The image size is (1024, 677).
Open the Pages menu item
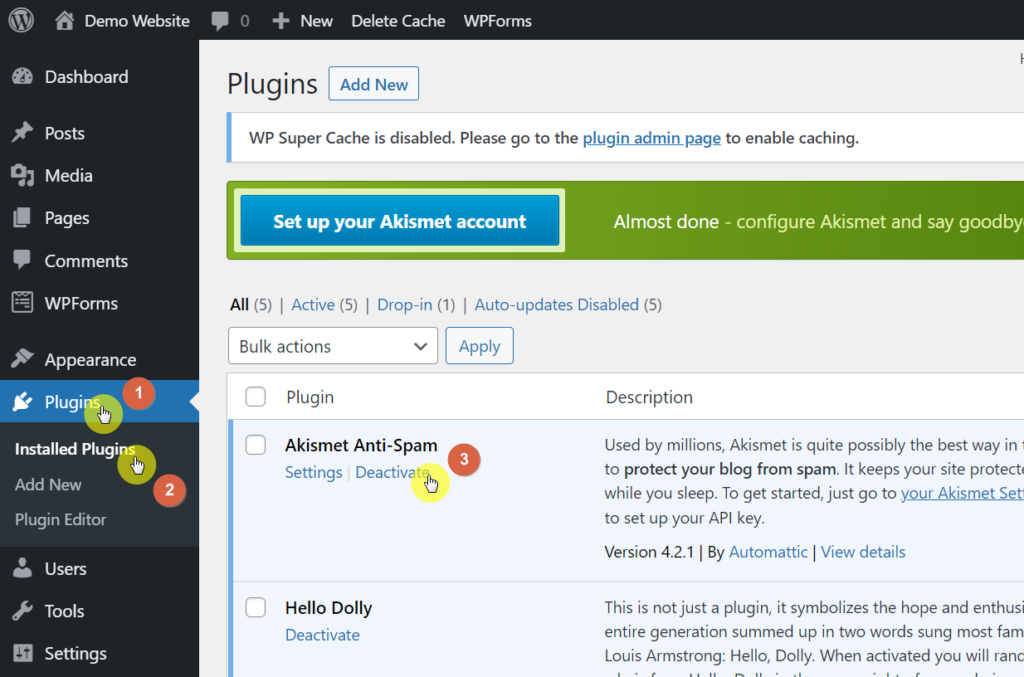67,218
